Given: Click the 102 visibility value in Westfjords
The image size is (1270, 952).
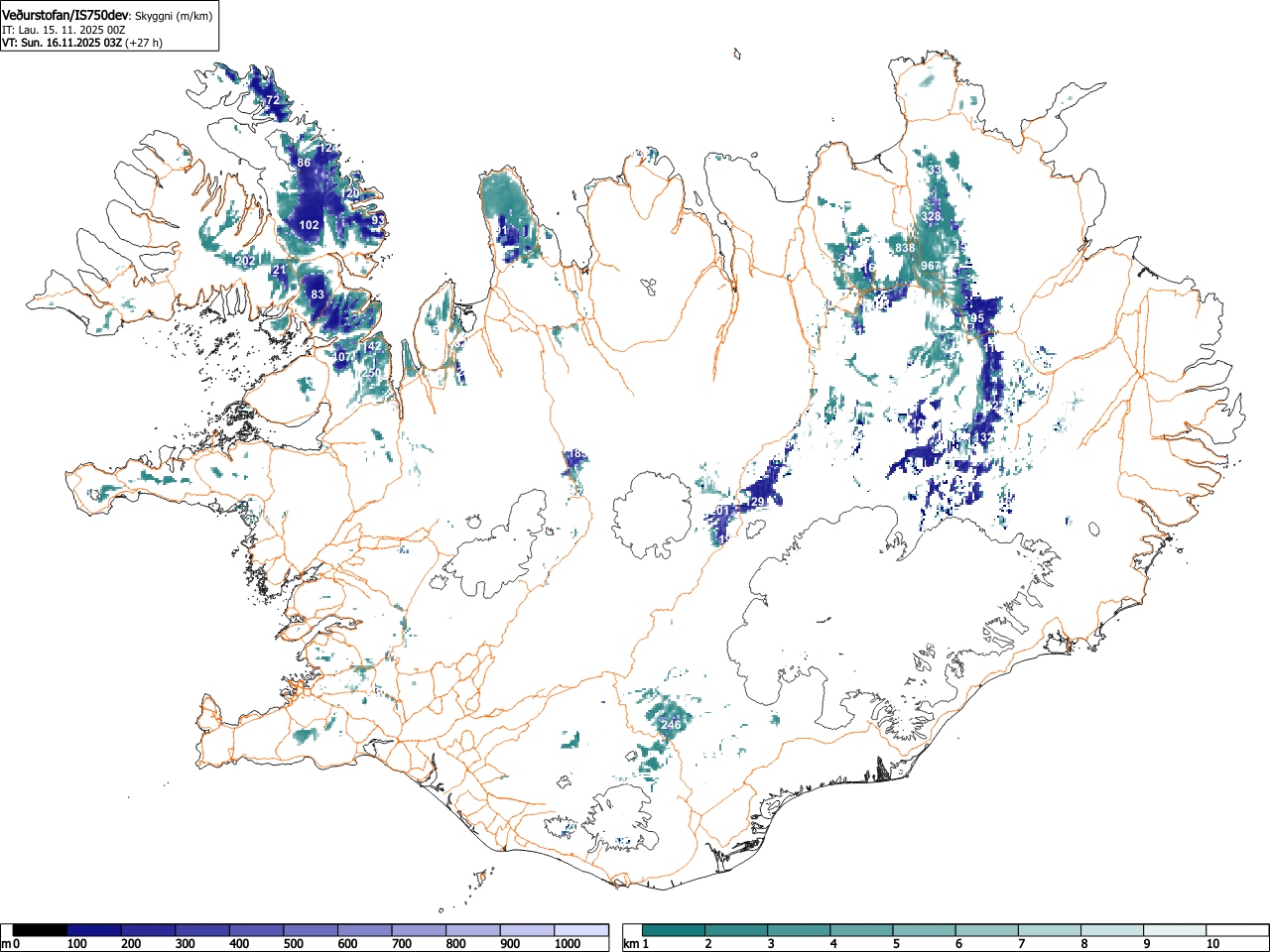Looking at the screenshot, I should (x=310, y=225).
